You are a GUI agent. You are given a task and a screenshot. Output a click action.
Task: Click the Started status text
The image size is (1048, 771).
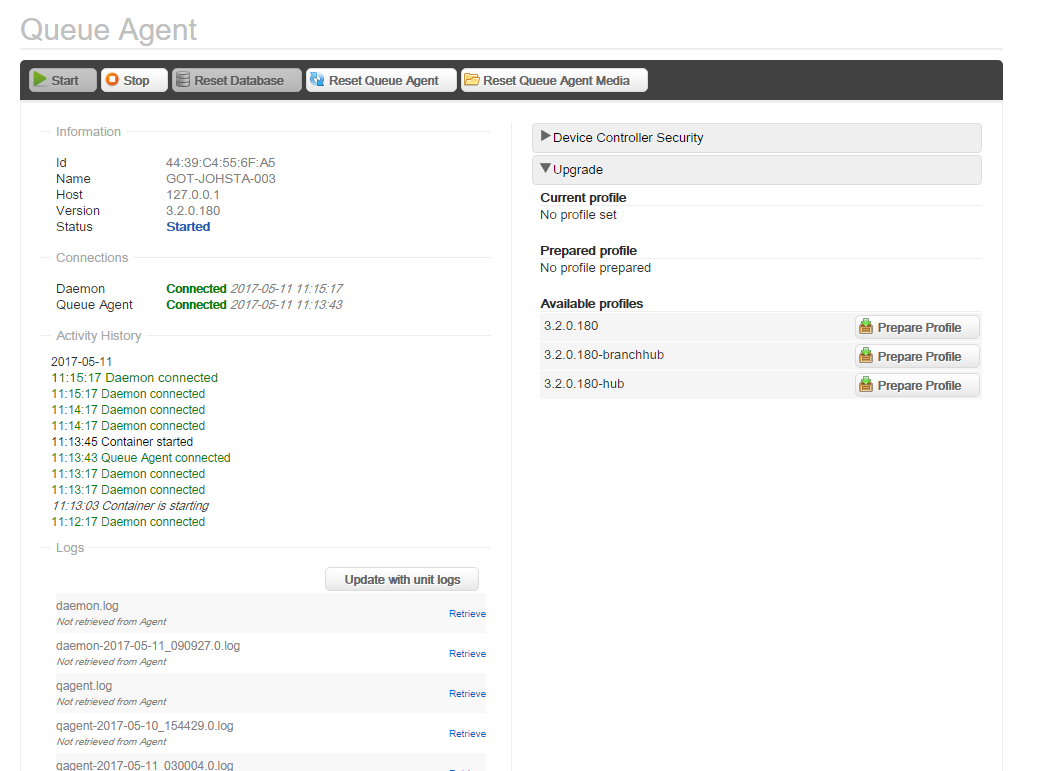pos(188,227)
